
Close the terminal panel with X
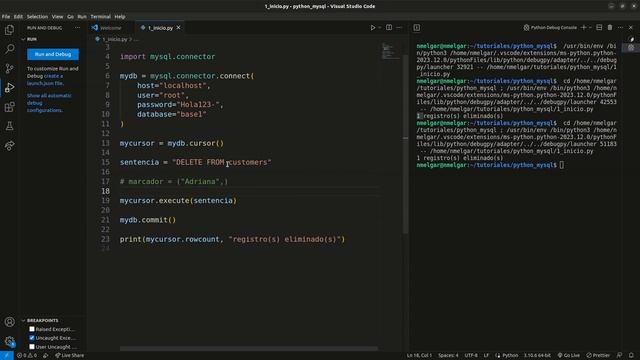[x=631, y=27]
